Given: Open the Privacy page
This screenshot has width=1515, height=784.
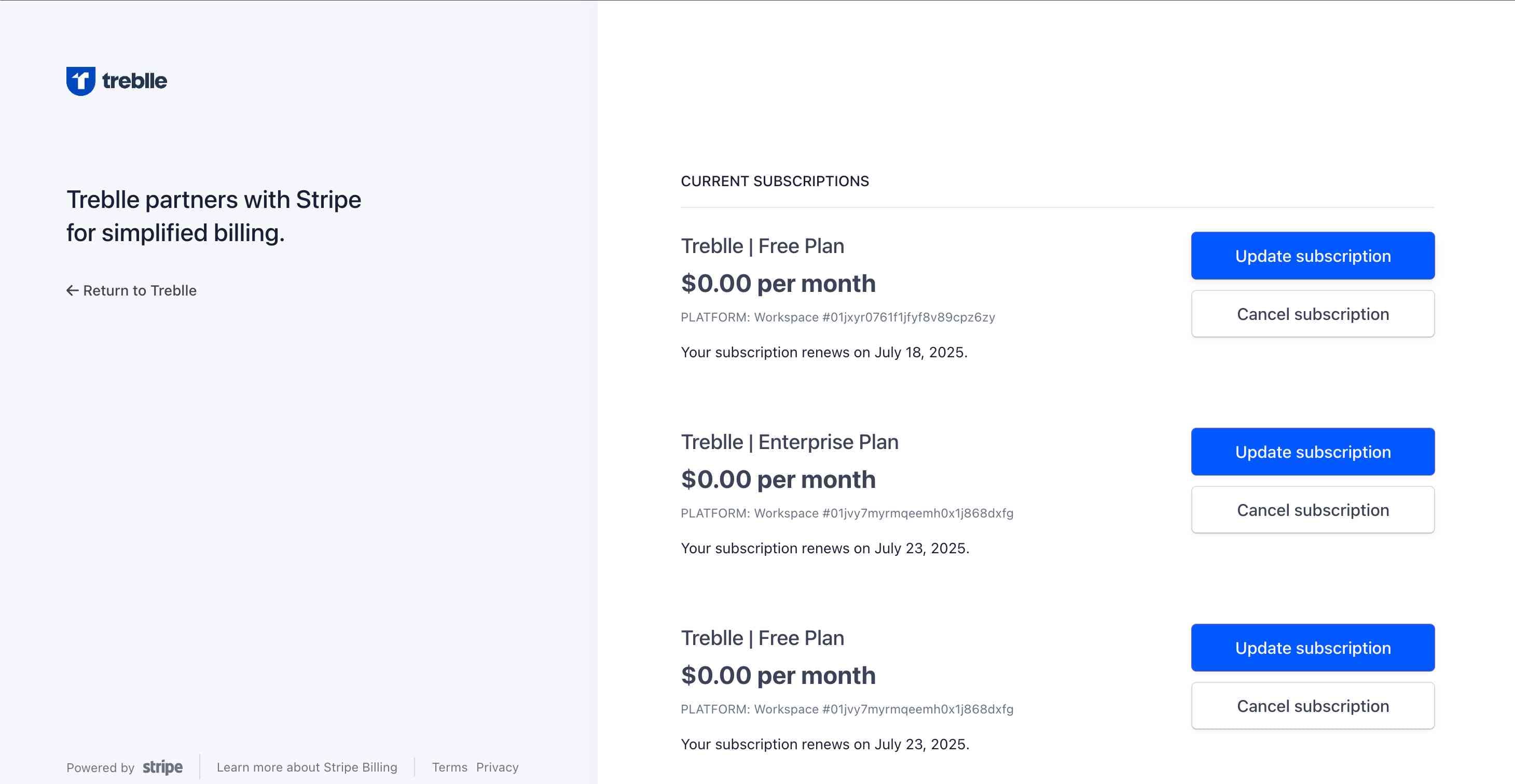Looking at the screenshot, I should (x=497, y=767).
